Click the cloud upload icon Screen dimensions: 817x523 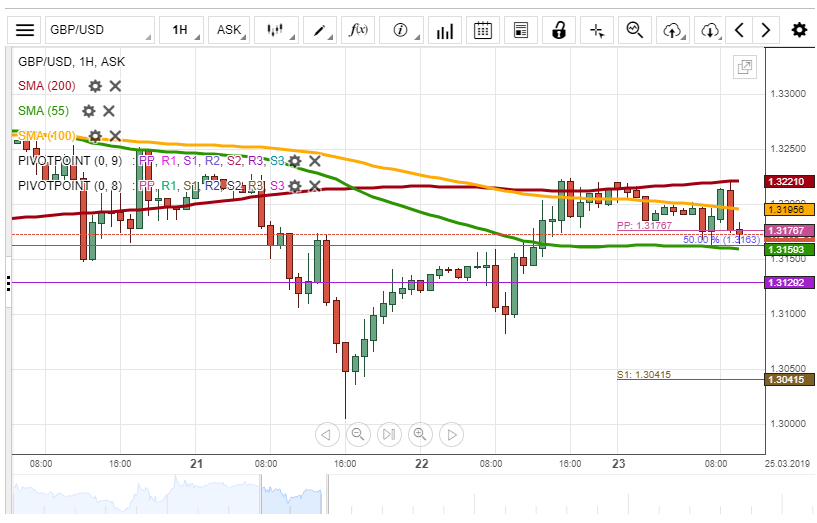click(x=672, y=30)
